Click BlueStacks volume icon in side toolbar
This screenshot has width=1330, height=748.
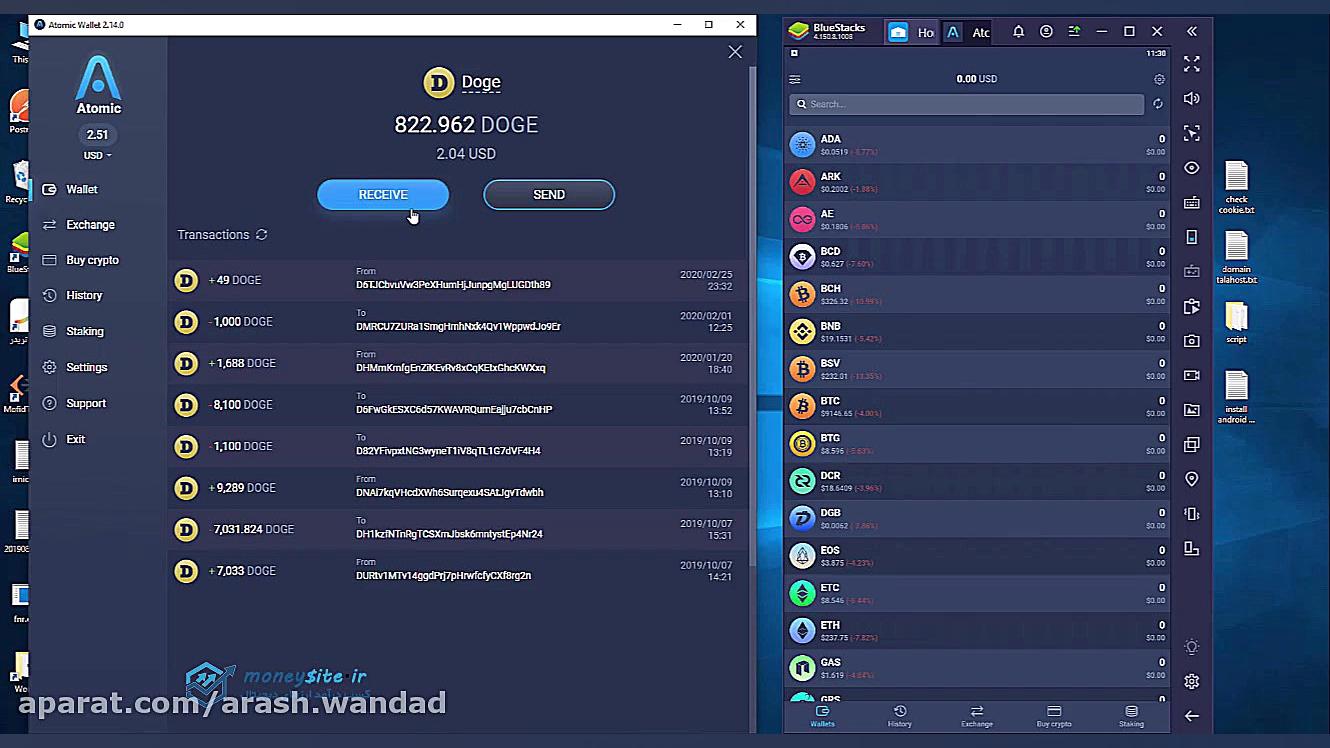point(1192,99)
